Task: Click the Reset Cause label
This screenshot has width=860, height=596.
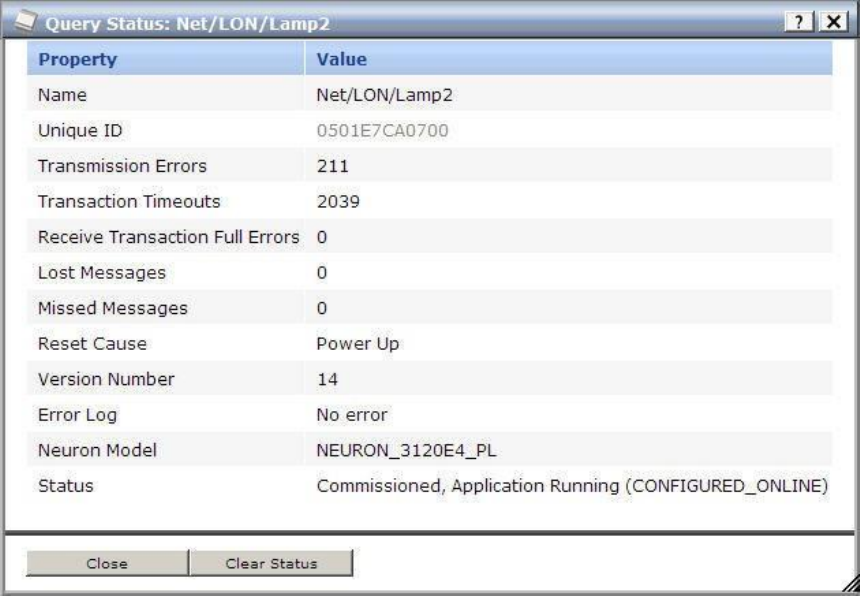Action: pos(92,344)
